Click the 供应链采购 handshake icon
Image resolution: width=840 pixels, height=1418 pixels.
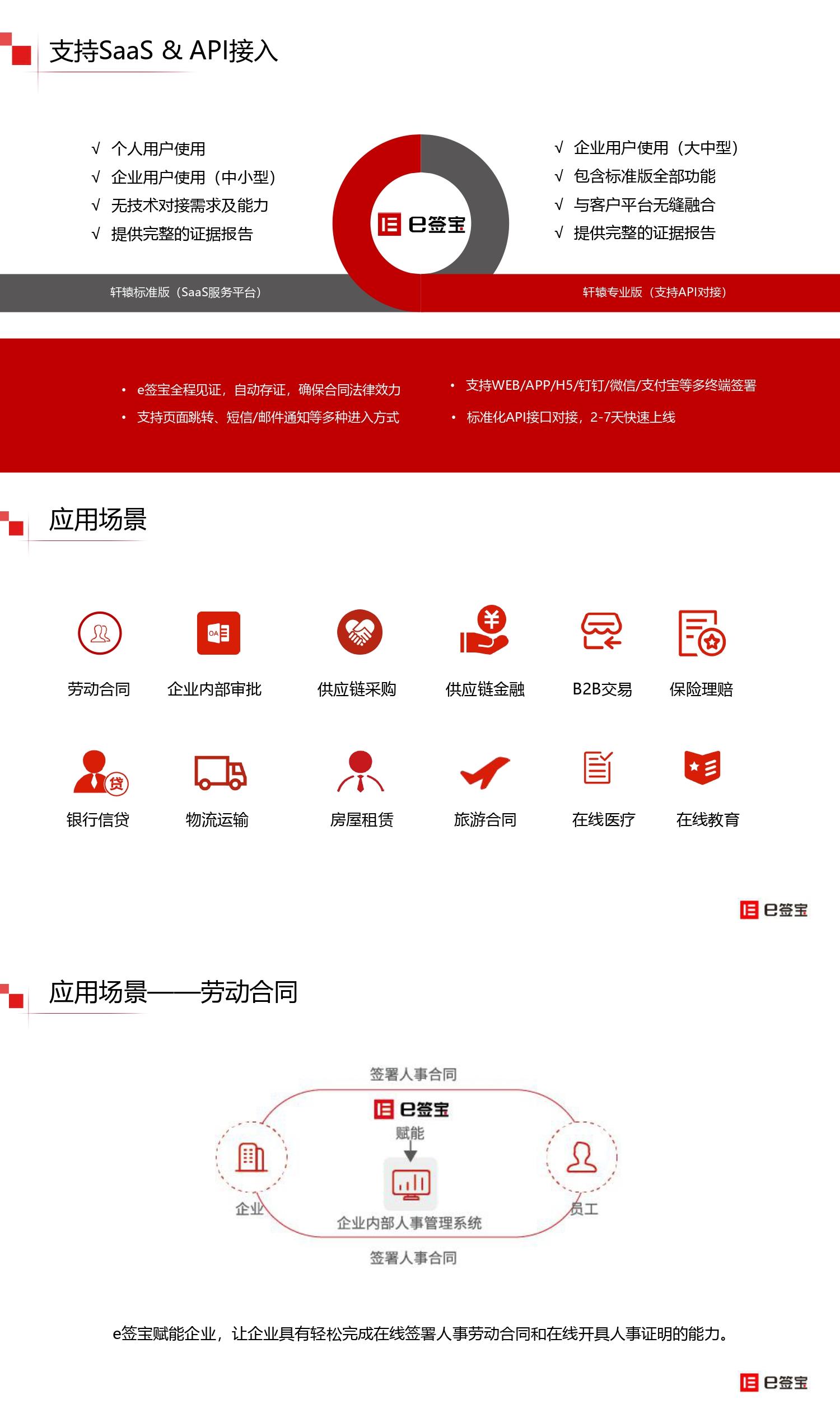(360, 632)
